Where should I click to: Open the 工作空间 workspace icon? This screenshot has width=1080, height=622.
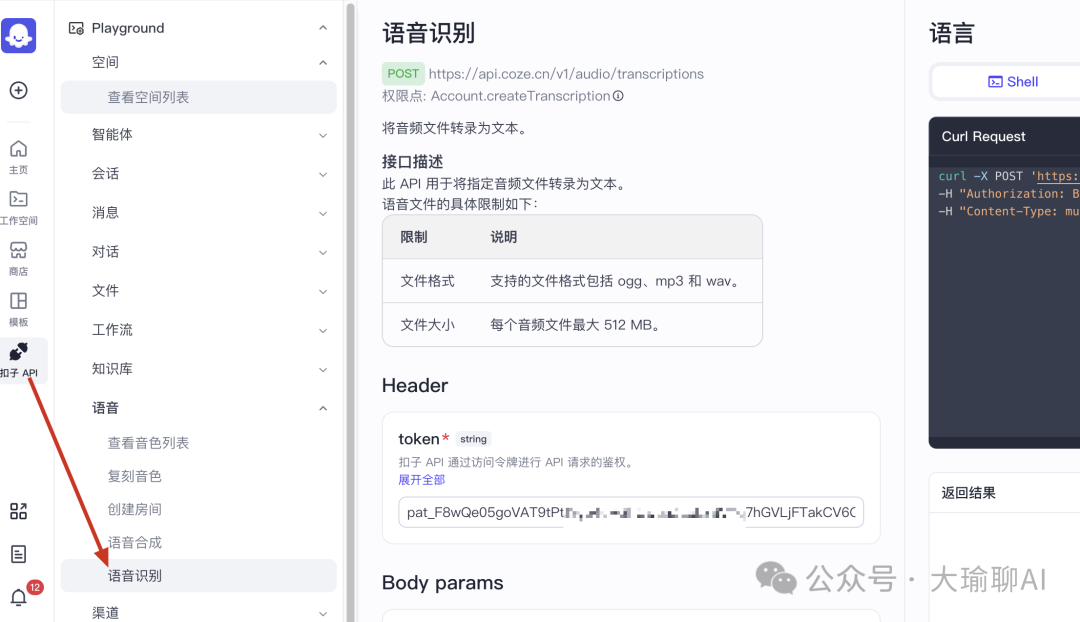click(19, 199)
